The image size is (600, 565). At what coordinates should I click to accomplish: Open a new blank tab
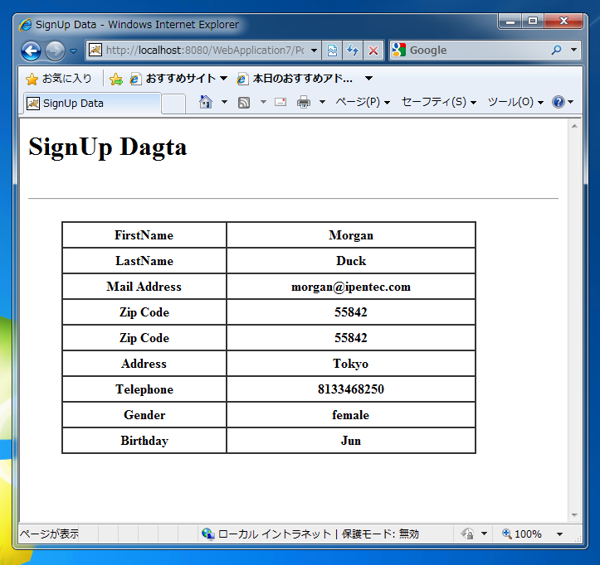[174, 104]
